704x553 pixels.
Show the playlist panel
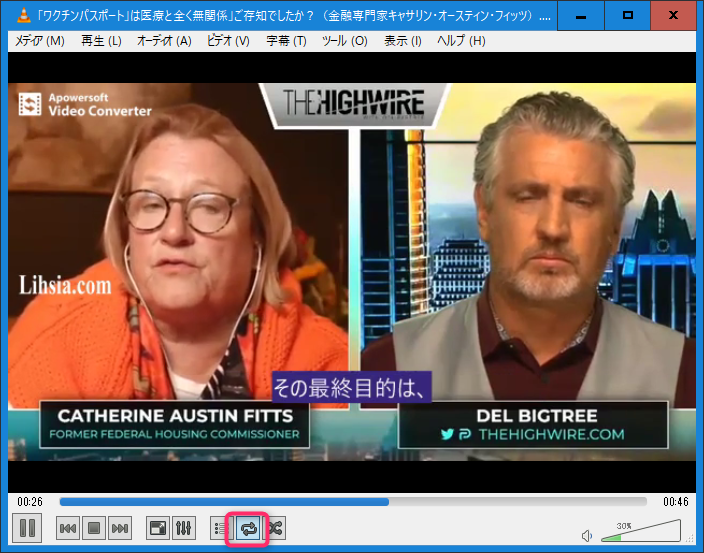[x=220, y=528]
